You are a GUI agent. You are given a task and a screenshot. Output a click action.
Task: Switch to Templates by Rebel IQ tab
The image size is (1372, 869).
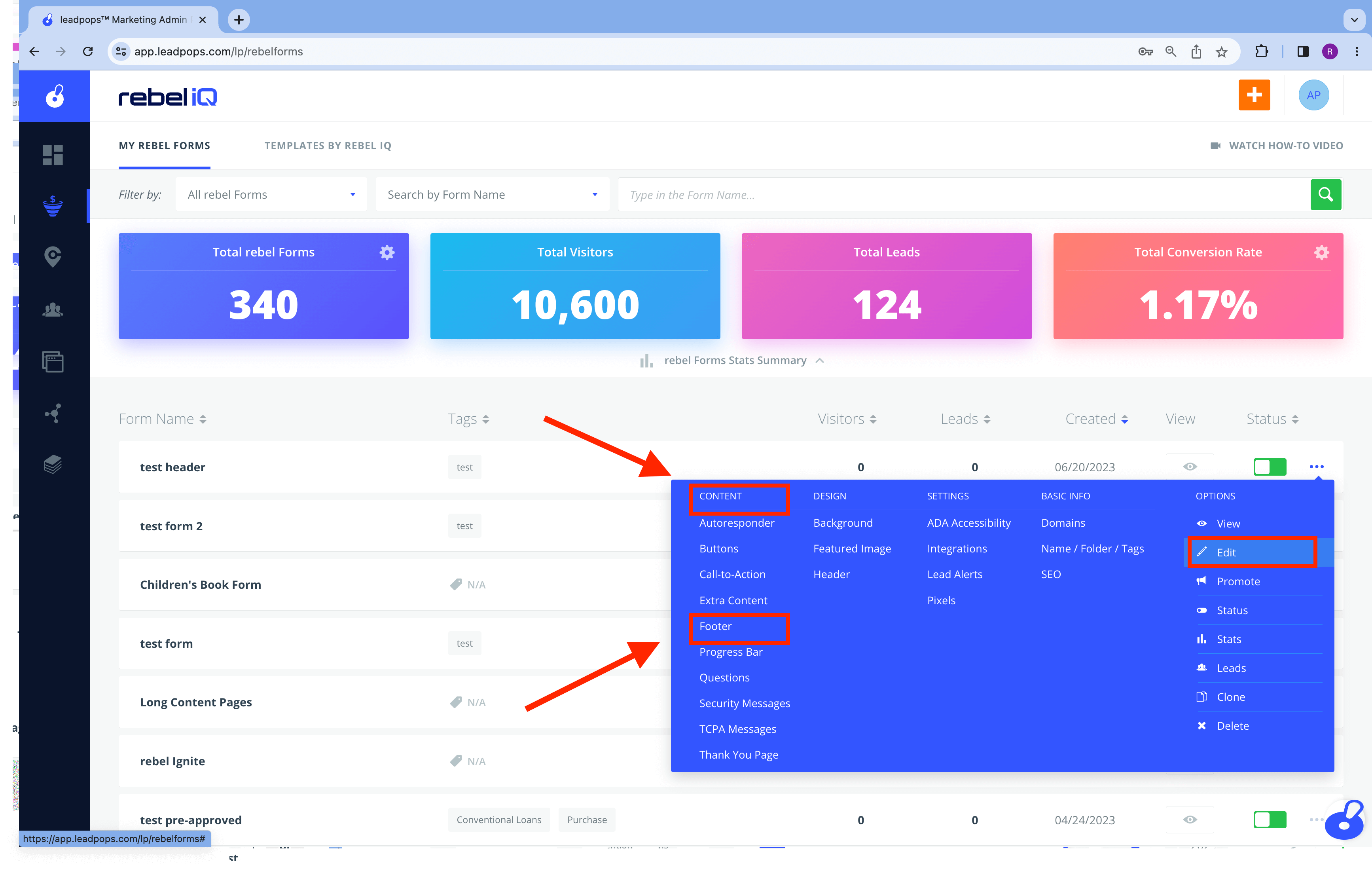328,145
